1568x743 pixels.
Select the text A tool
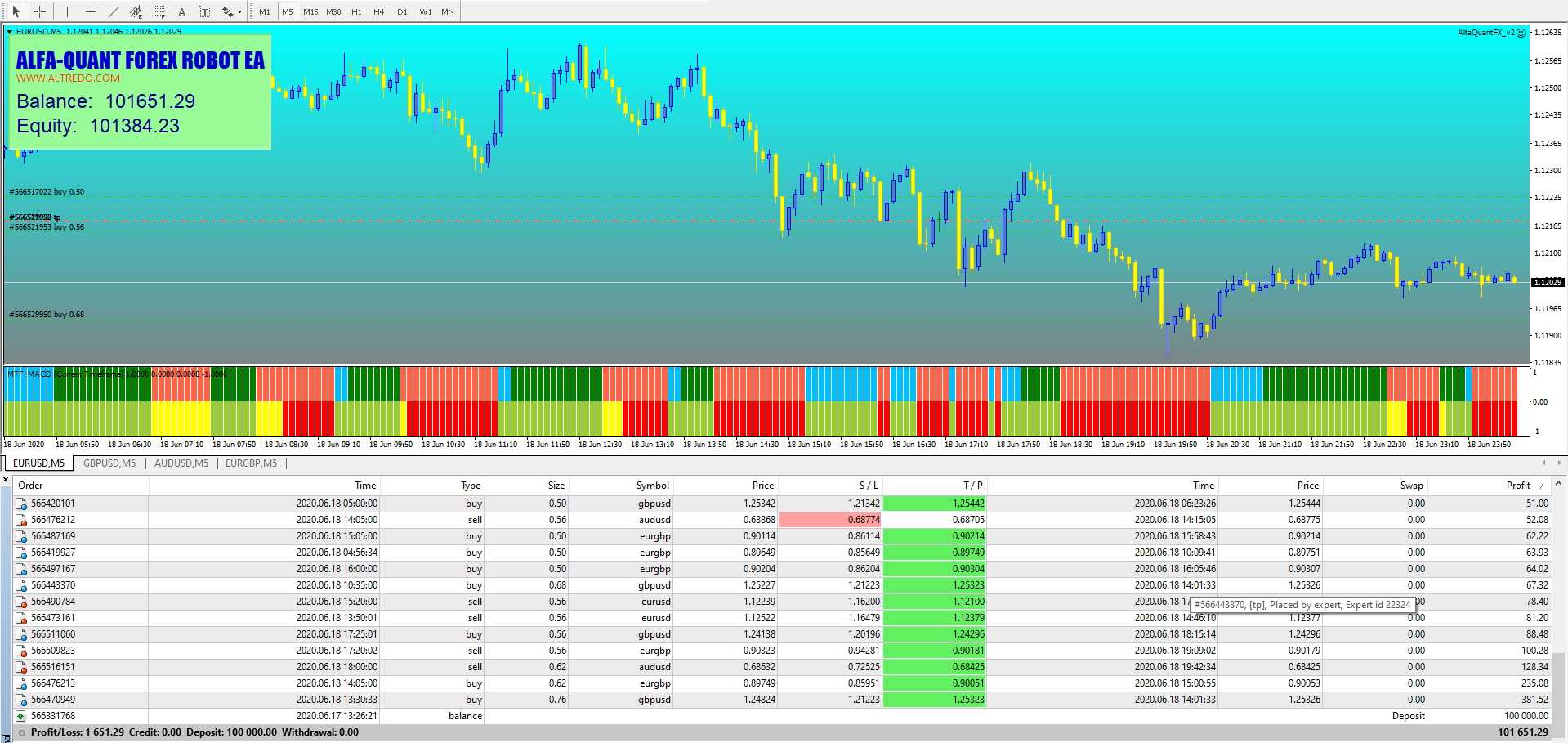pyautogui.click(x=181, y=11)
